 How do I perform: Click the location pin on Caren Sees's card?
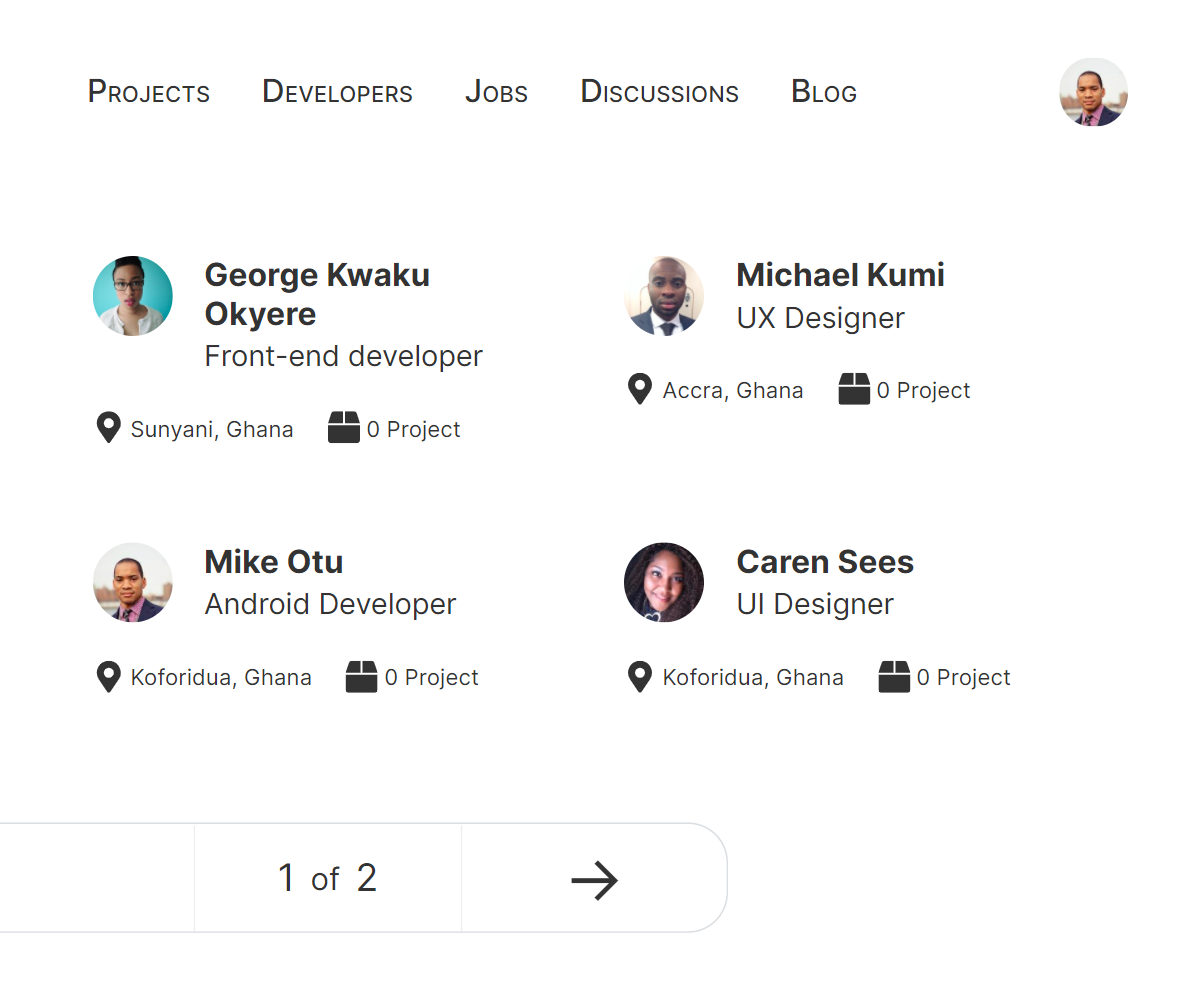click(640, 677)
